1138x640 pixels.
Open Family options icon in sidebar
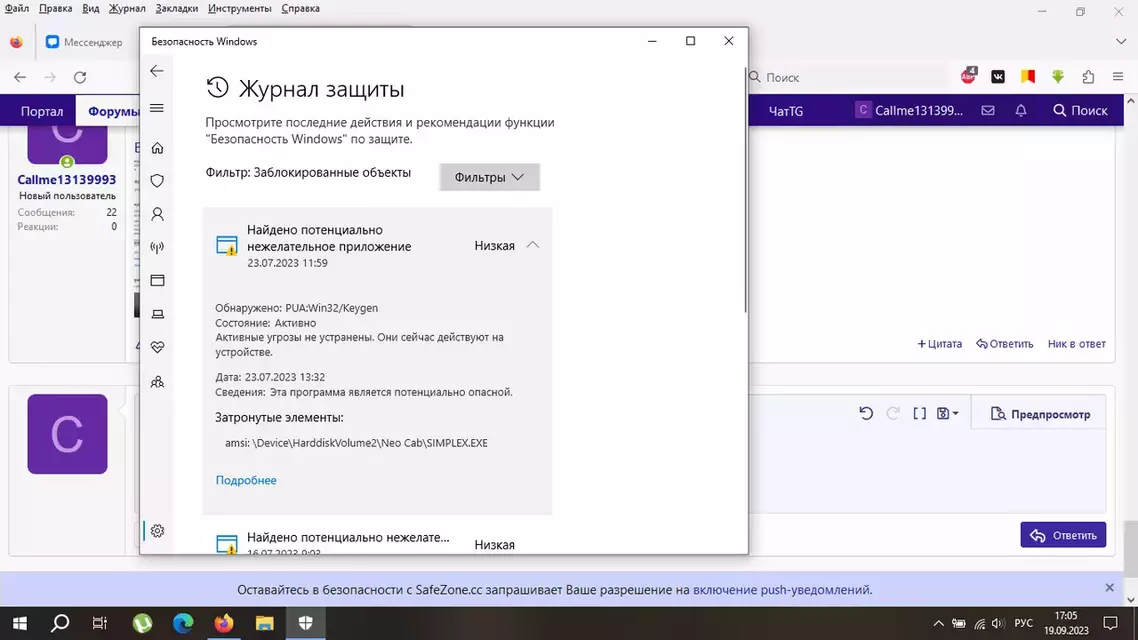point(157,382)
